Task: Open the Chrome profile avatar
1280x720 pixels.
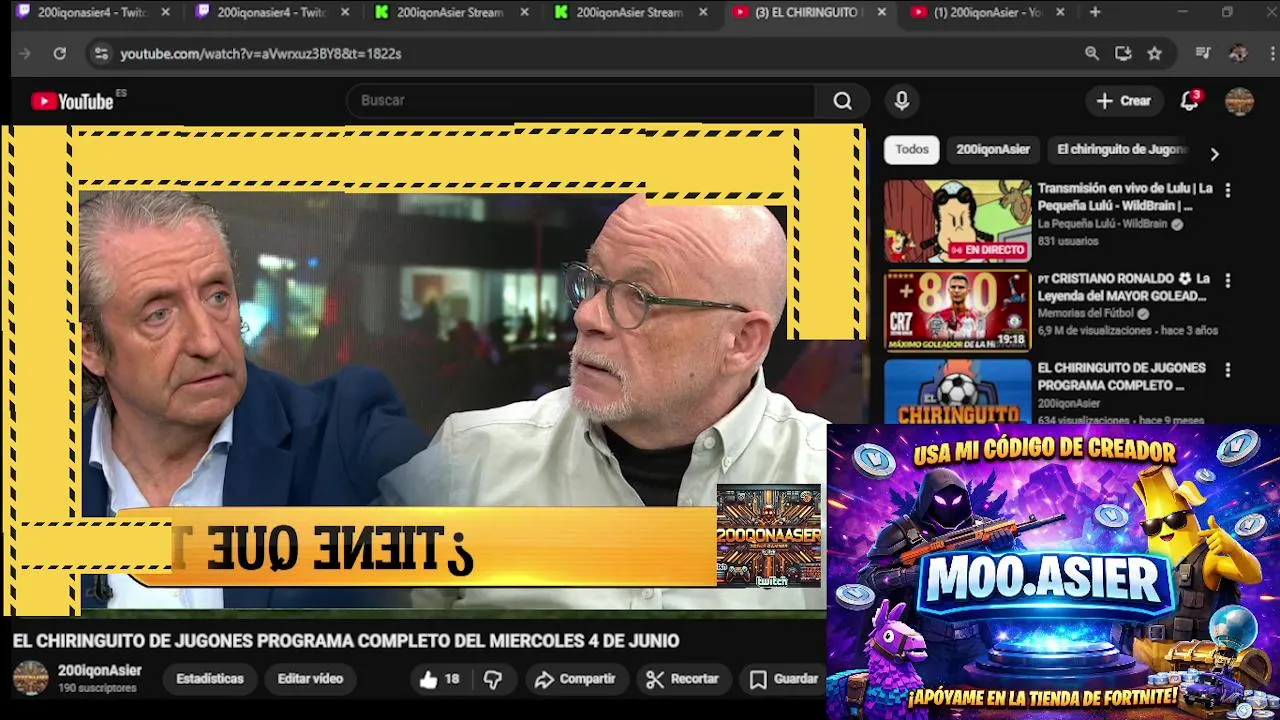Action: (1238, 53)
